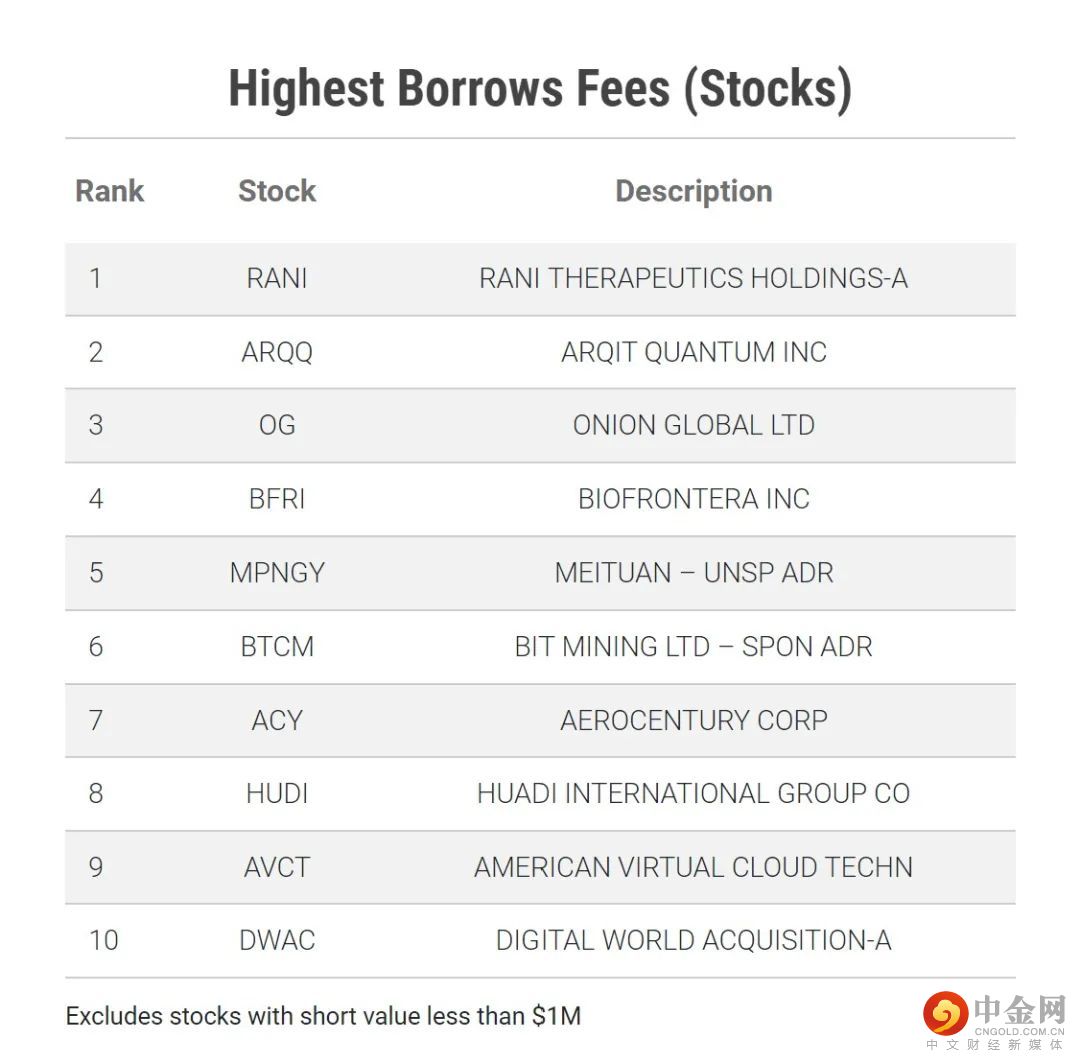This screenshot has width=1080, height=1063.
Task: Select the ACY stock ticker
Action: click(277, 720)
